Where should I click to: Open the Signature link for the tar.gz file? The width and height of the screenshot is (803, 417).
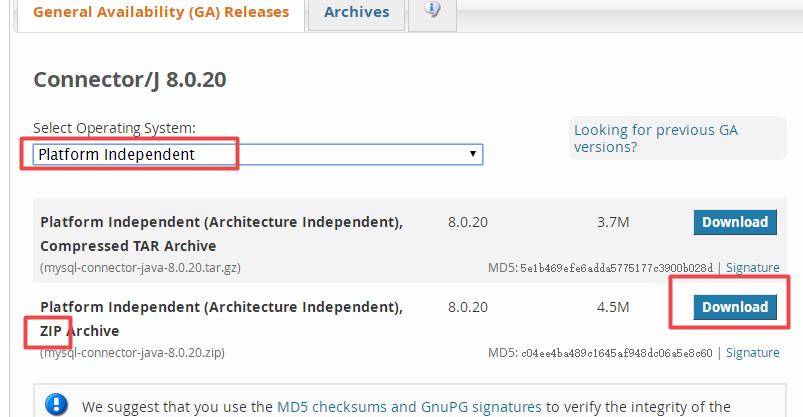752,268
